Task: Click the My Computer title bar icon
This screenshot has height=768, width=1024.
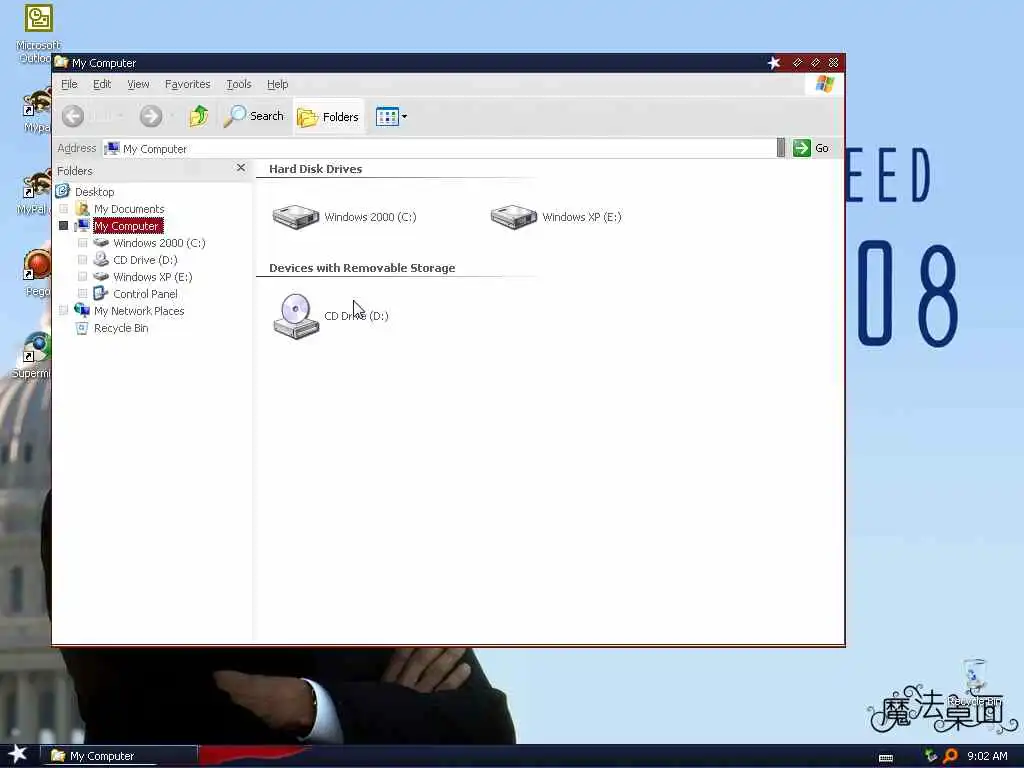Action: point(61,62)
